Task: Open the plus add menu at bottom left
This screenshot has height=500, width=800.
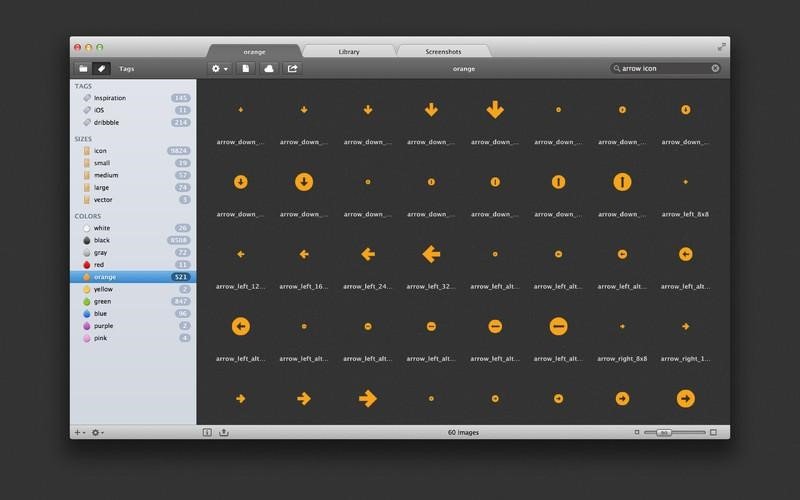Action: [x=80, y=433]
